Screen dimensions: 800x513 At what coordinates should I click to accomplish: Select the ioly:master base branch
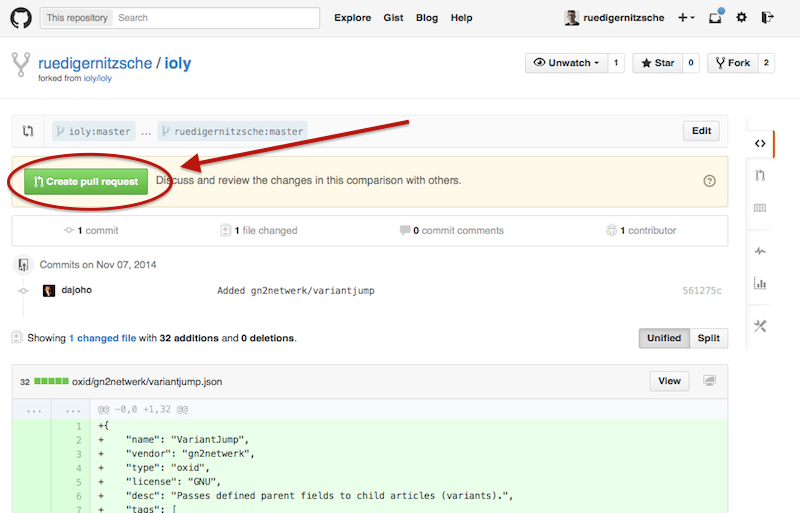click(x=94, y=131)
